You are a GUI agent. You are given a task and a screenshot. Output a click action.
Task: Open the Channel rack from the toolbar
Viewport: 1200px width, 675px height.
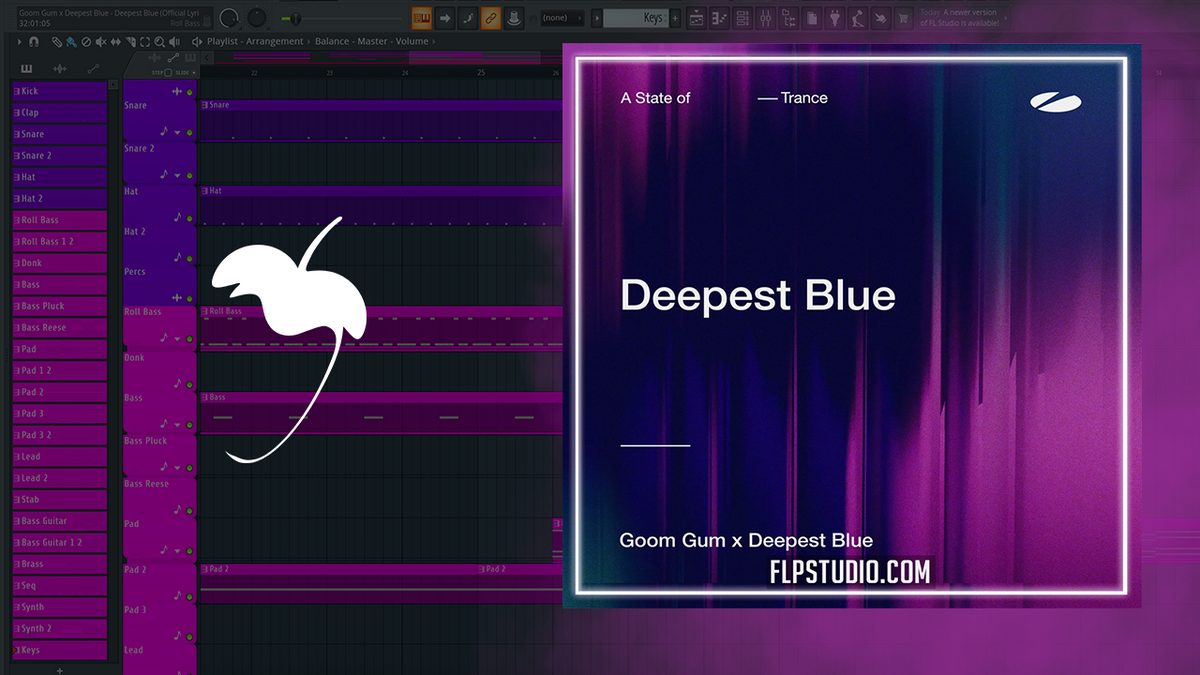click(742, 17)
